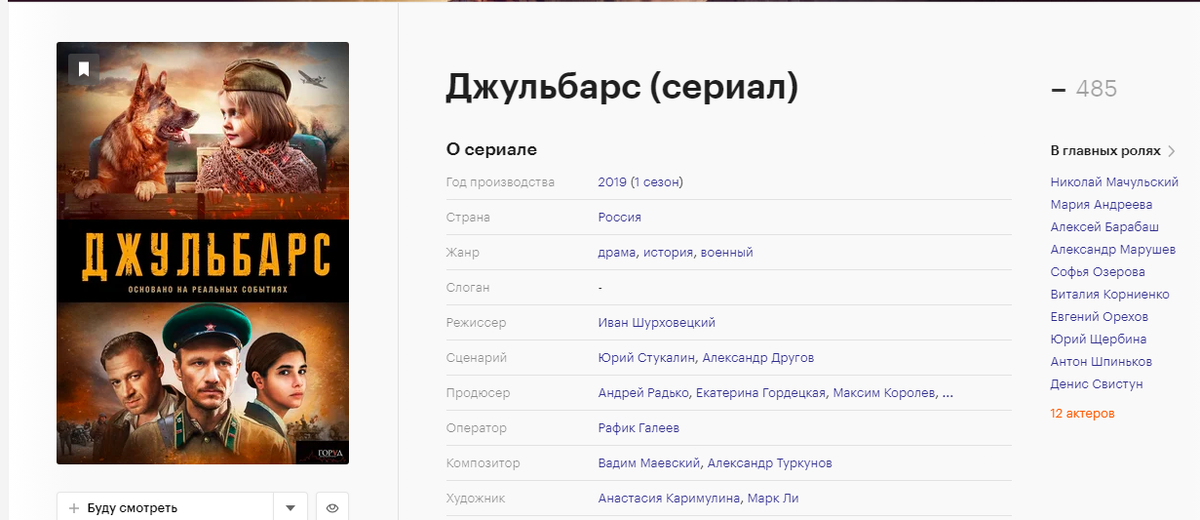1200x520 pixels.
Task: Open actress Виталия Корниенко
Action: (1110, 294)
